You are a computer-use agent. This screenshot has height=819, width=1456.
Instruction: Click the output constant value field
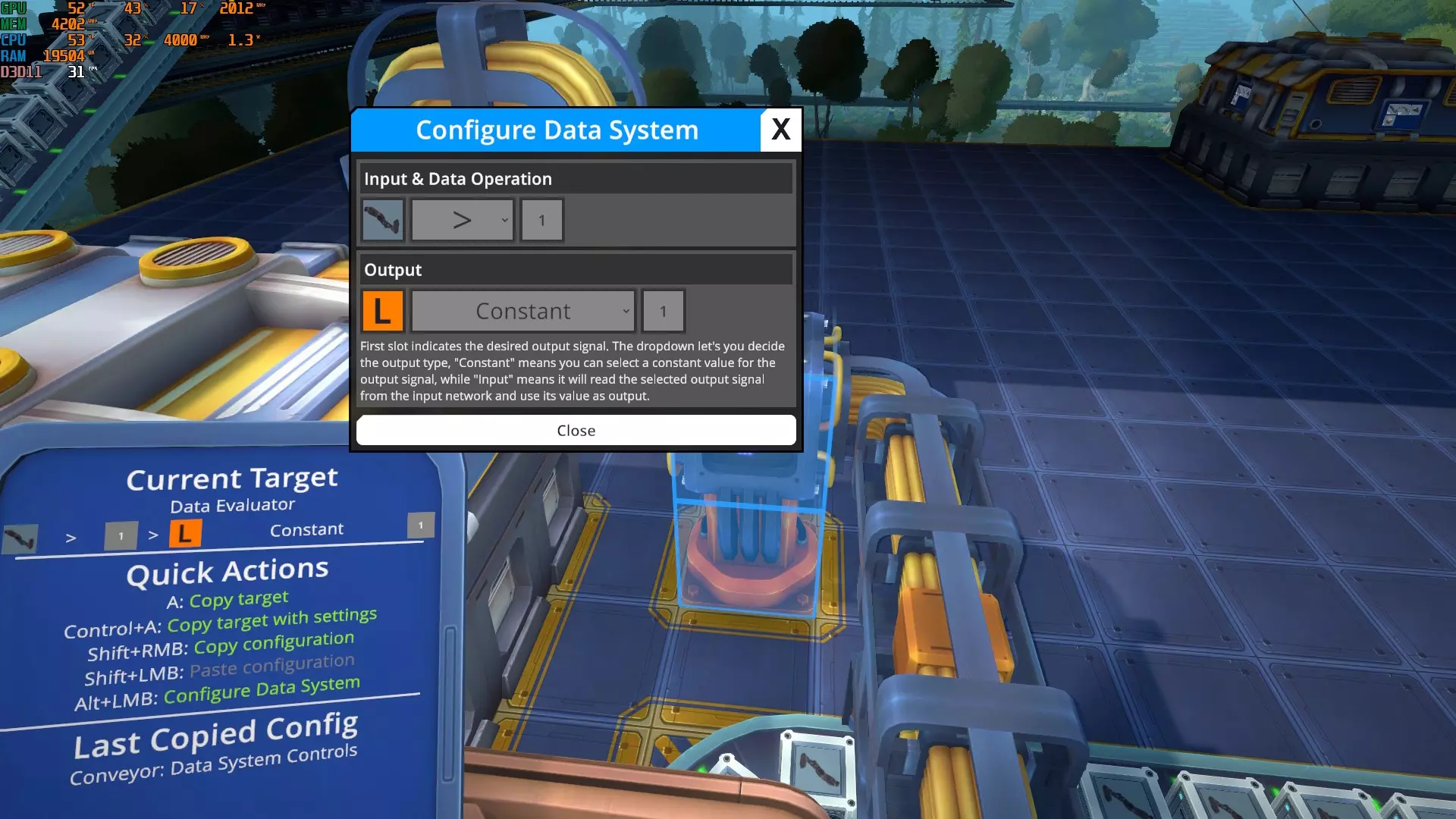(663, 311)
